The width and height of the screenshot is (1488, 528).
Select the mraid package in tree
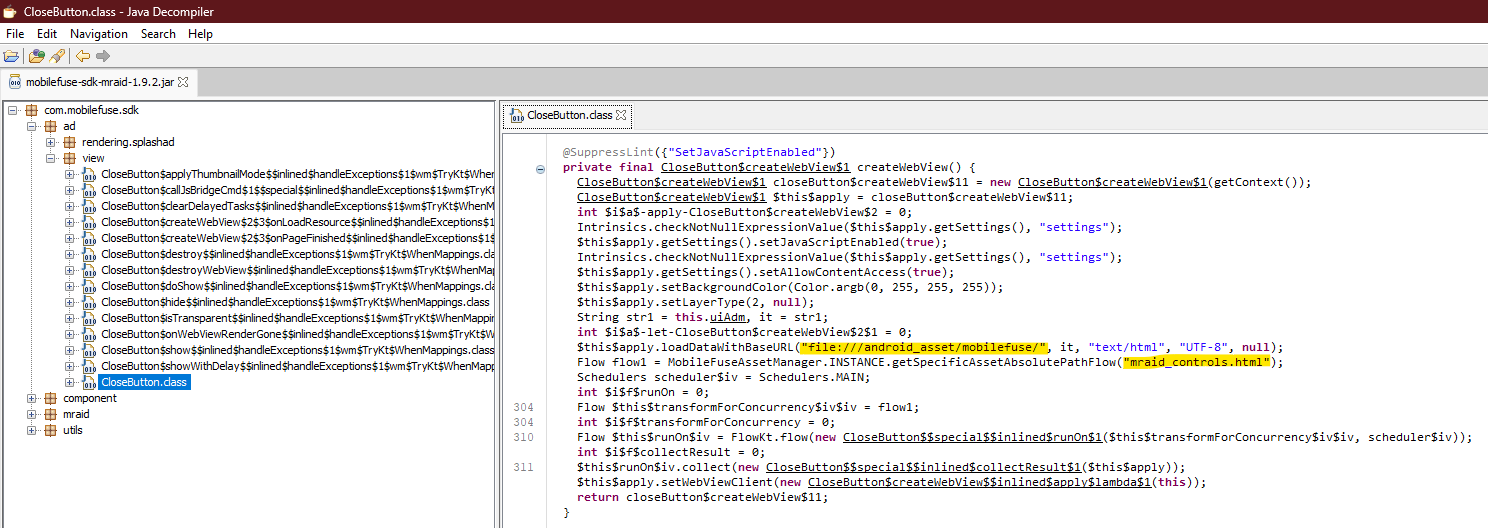click(x=75, y=414)
